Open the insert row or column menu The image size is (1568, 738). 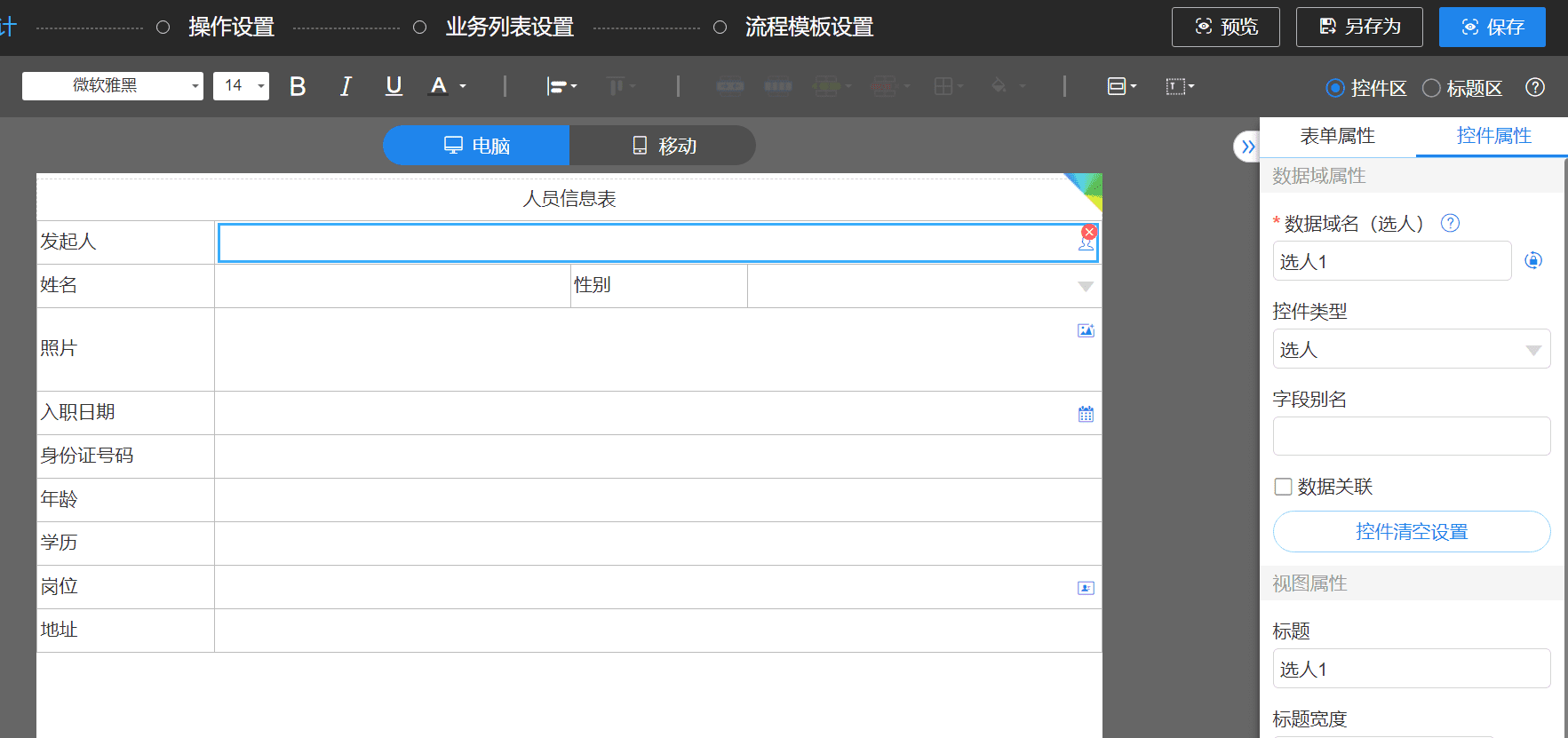832,86
